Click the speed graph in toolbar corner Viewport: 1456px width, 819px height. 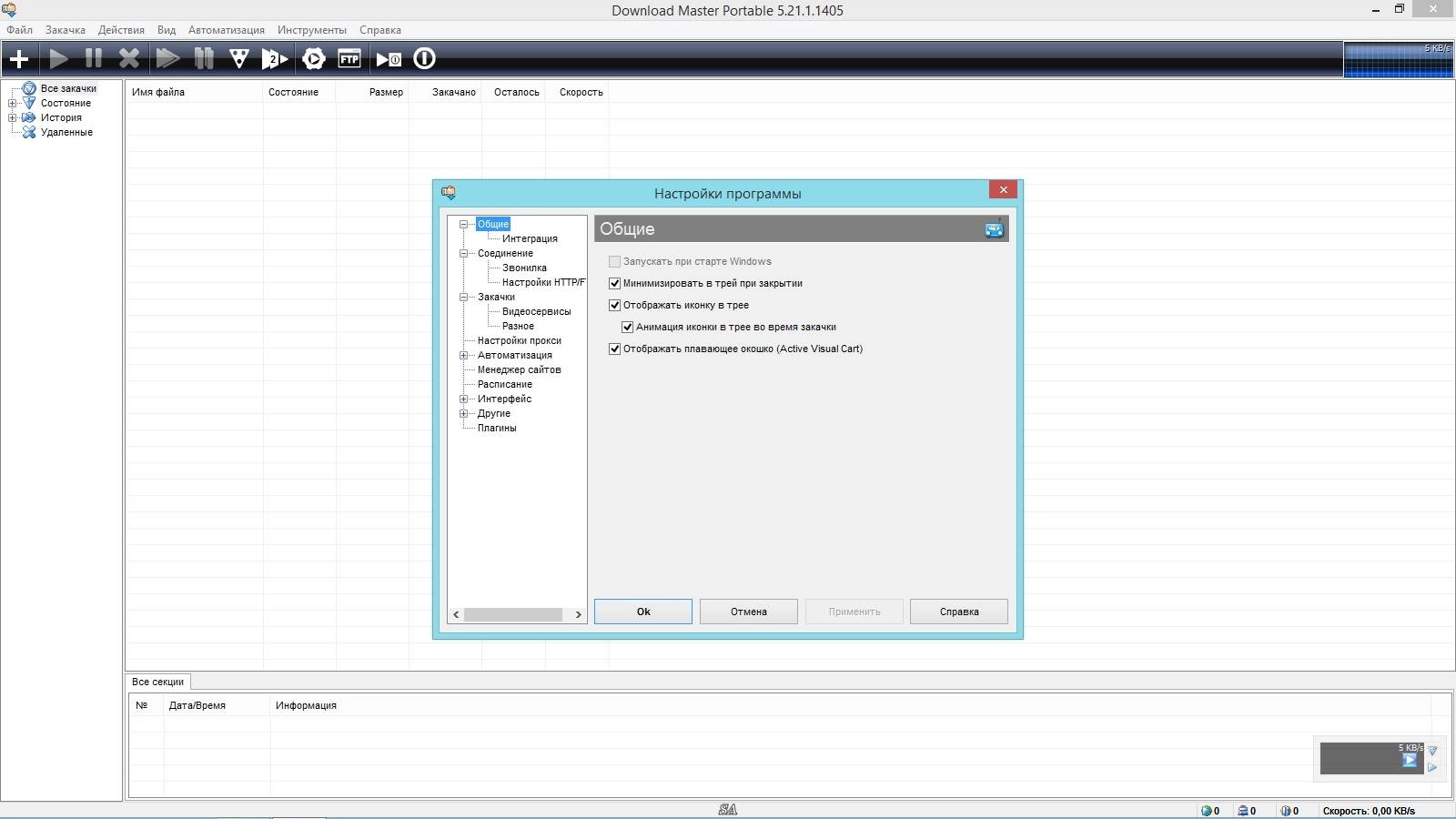tap(1399, 59)
